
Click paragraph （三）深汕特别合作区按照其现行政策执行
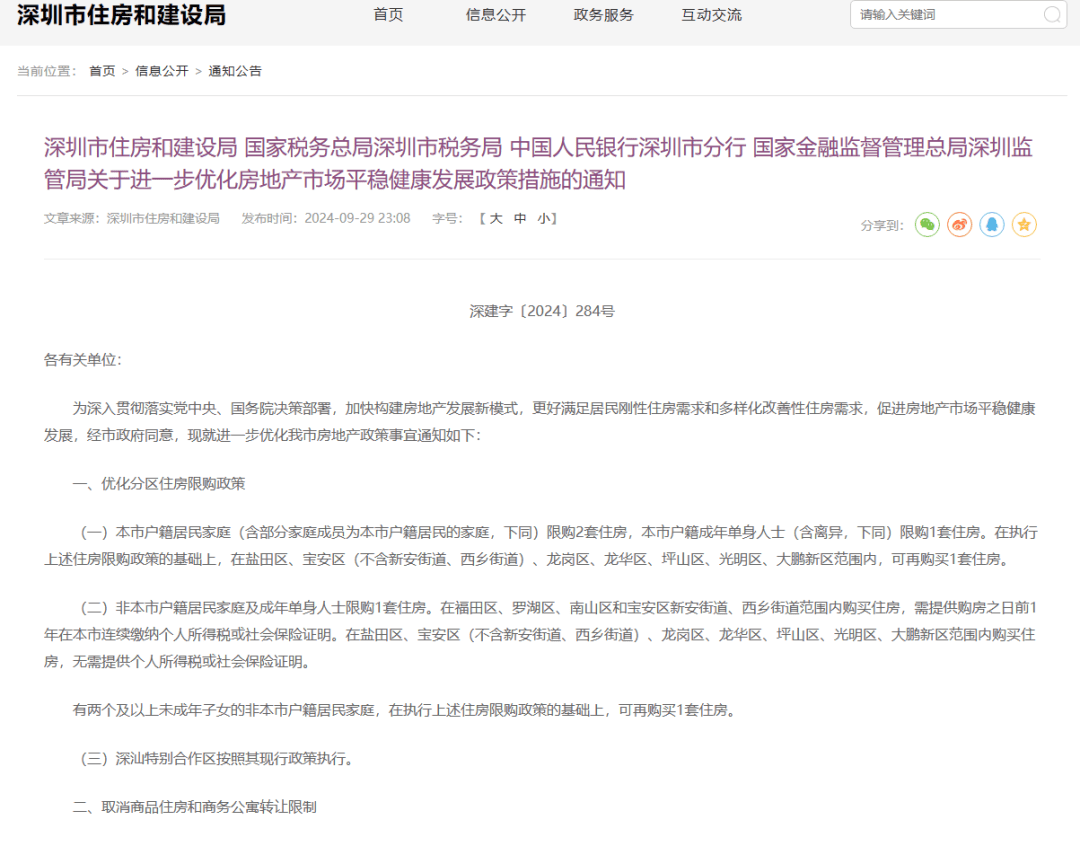click(x=217, y=759)
